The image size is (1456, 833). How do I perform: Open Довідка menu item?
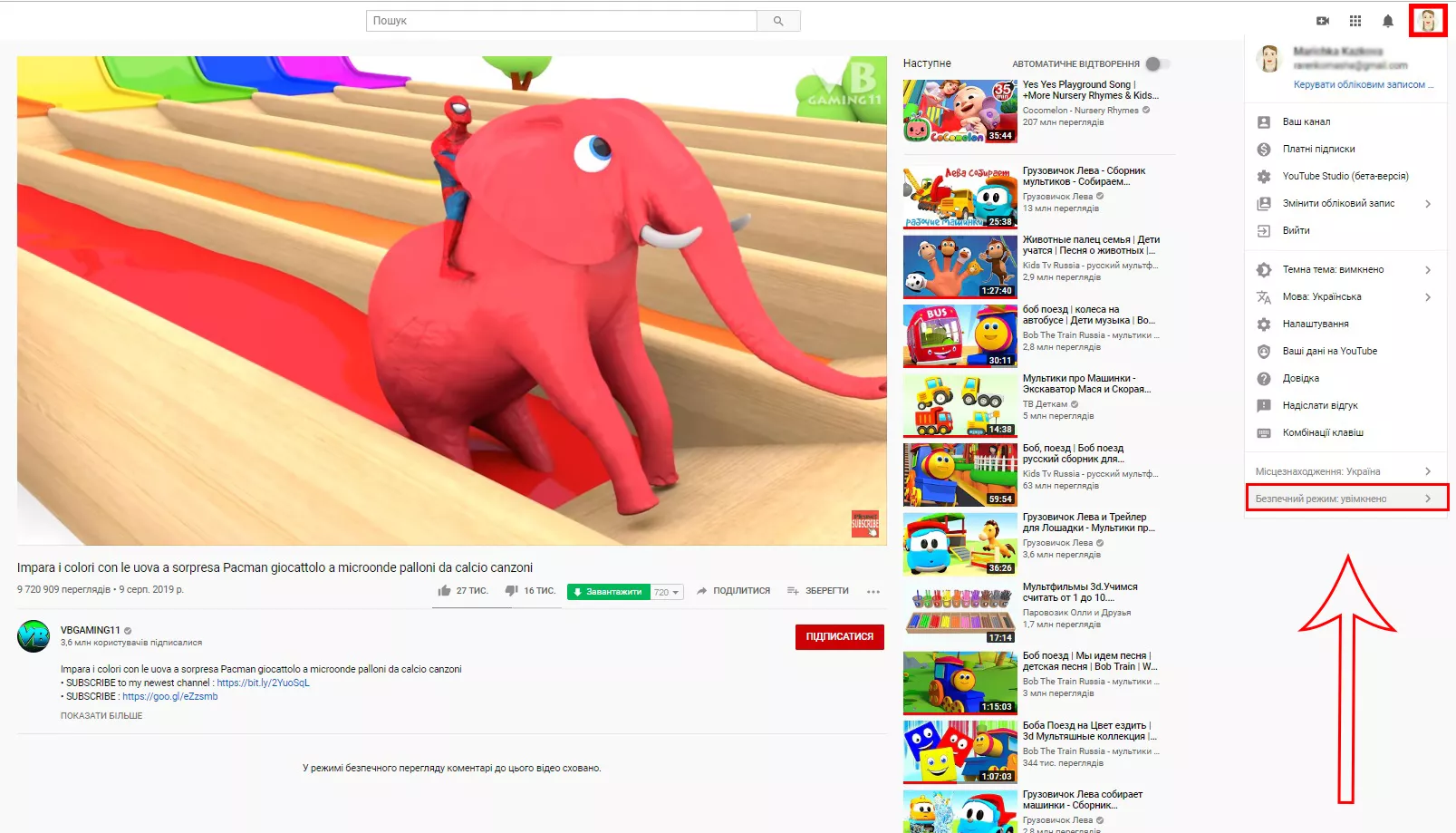point(1345,378)
